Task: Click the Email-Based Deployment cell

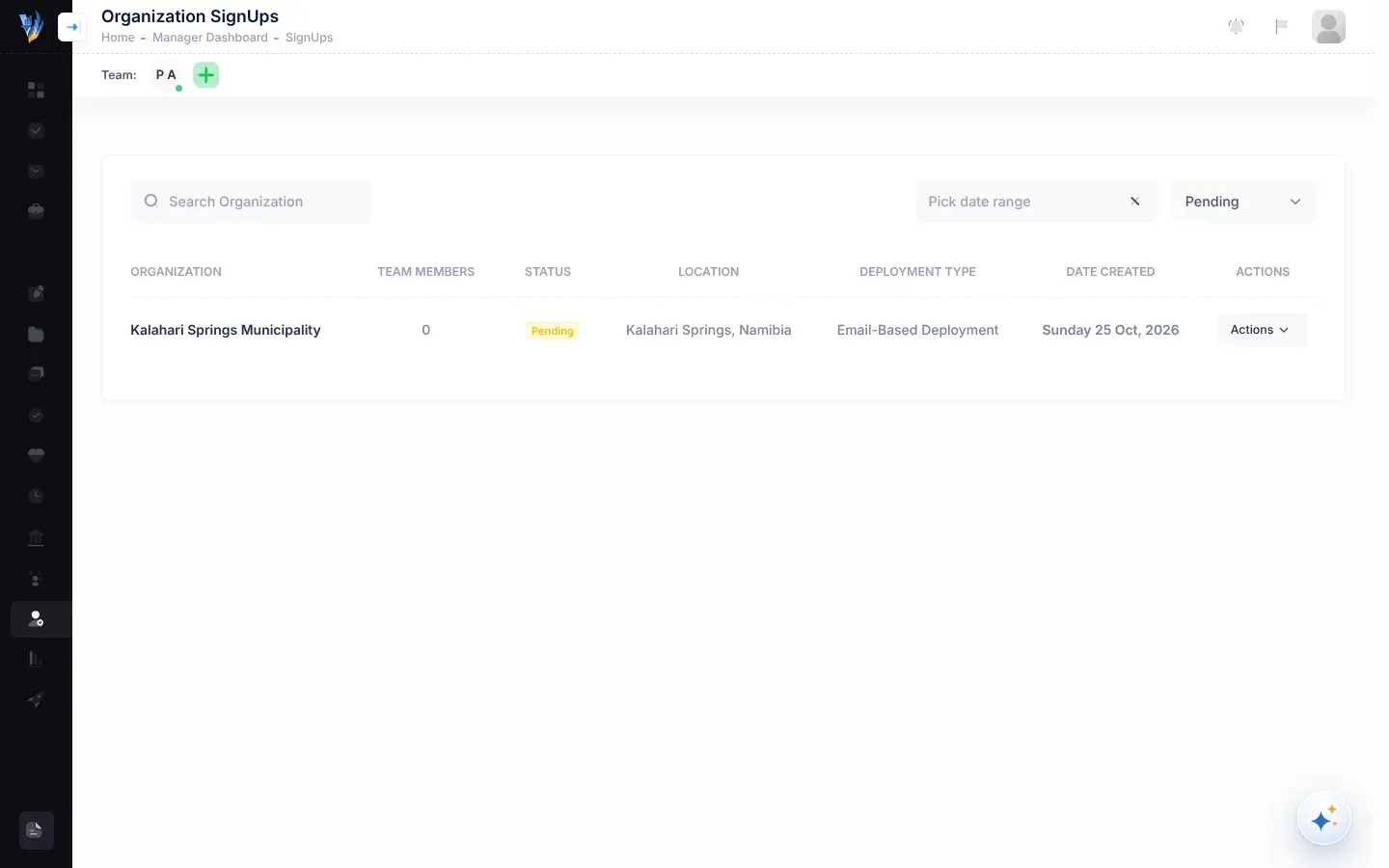Action: point(917,330)
